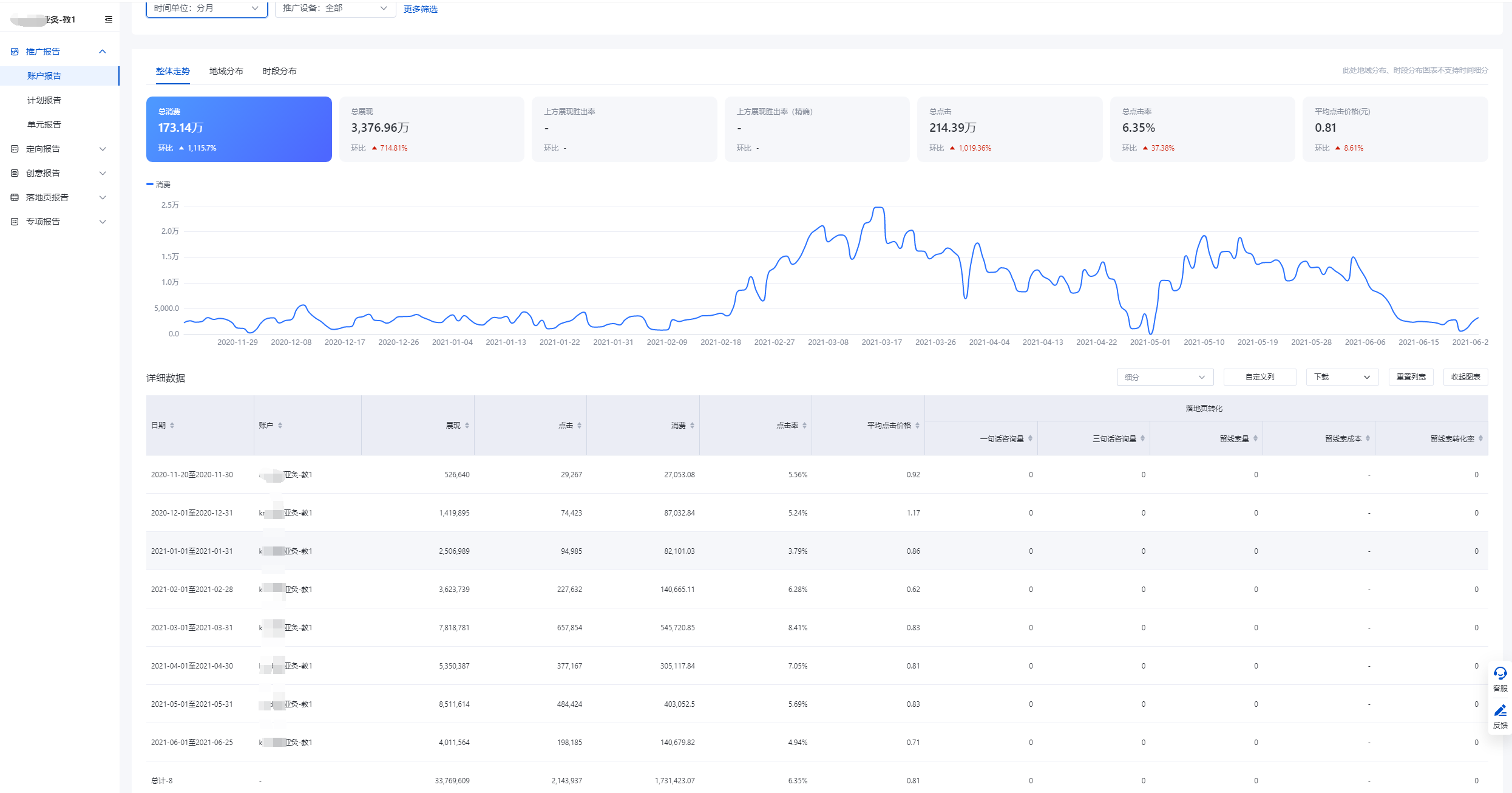The height and width of the screenshot is (793, 1512).
Task: Click the 推广报告 sidebar icon
Action: tap(15, 52)
